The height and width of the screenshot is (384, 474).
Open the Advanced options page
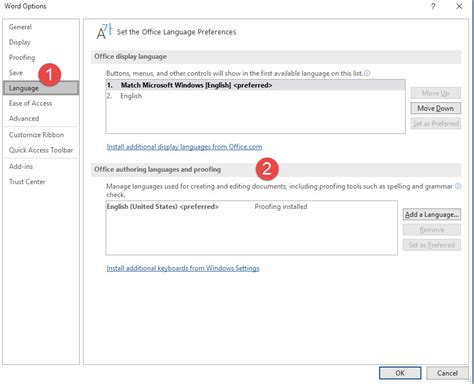click(x=24, y=118)
